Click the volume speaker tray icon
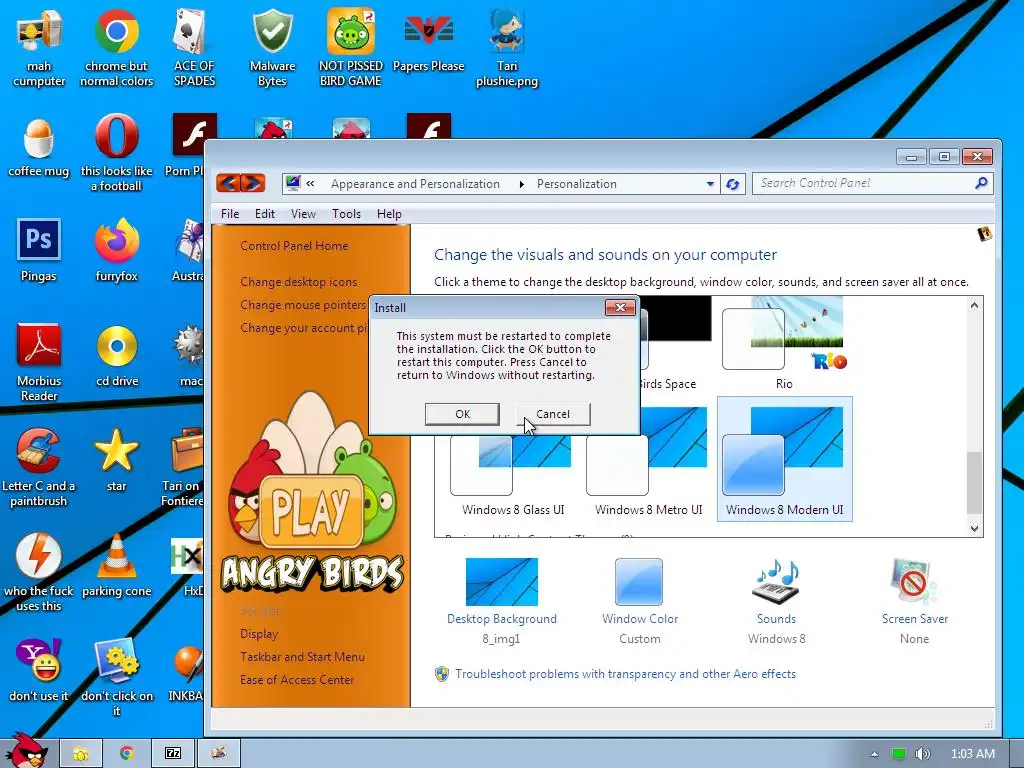Viewport: 1024px width, 768px height. 922,754
